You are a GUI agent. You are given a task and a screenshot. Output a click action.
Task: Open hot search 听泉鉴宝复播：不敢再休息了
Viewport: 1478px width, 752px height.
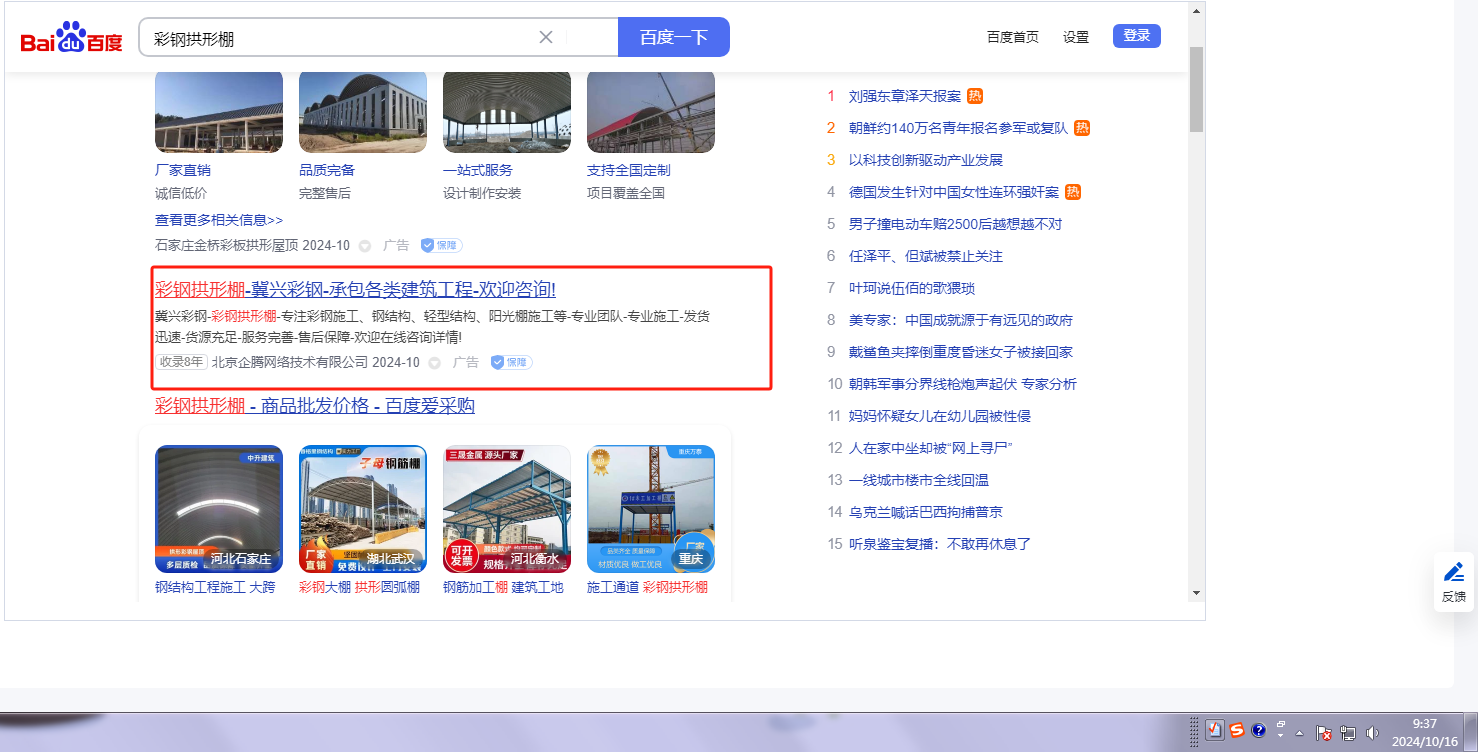pos(940,544)
